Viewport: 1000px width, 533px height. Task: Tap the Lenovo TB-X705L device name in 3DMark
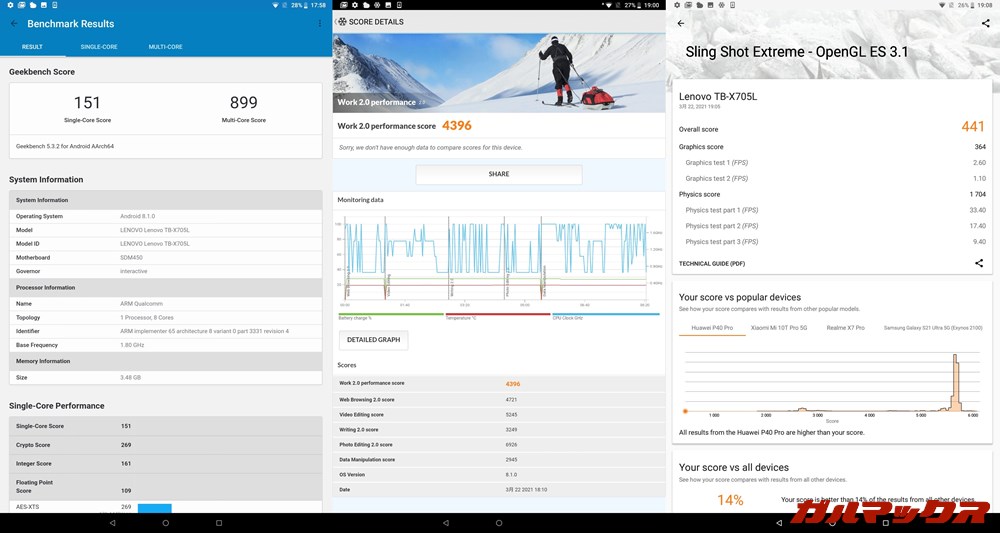pos(718,97)
